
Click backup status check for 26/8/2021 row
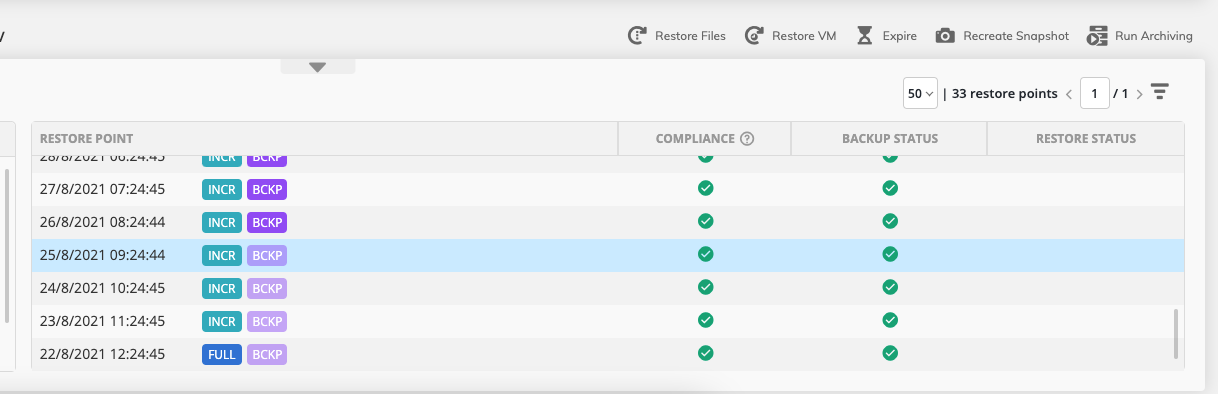(890, 221)
